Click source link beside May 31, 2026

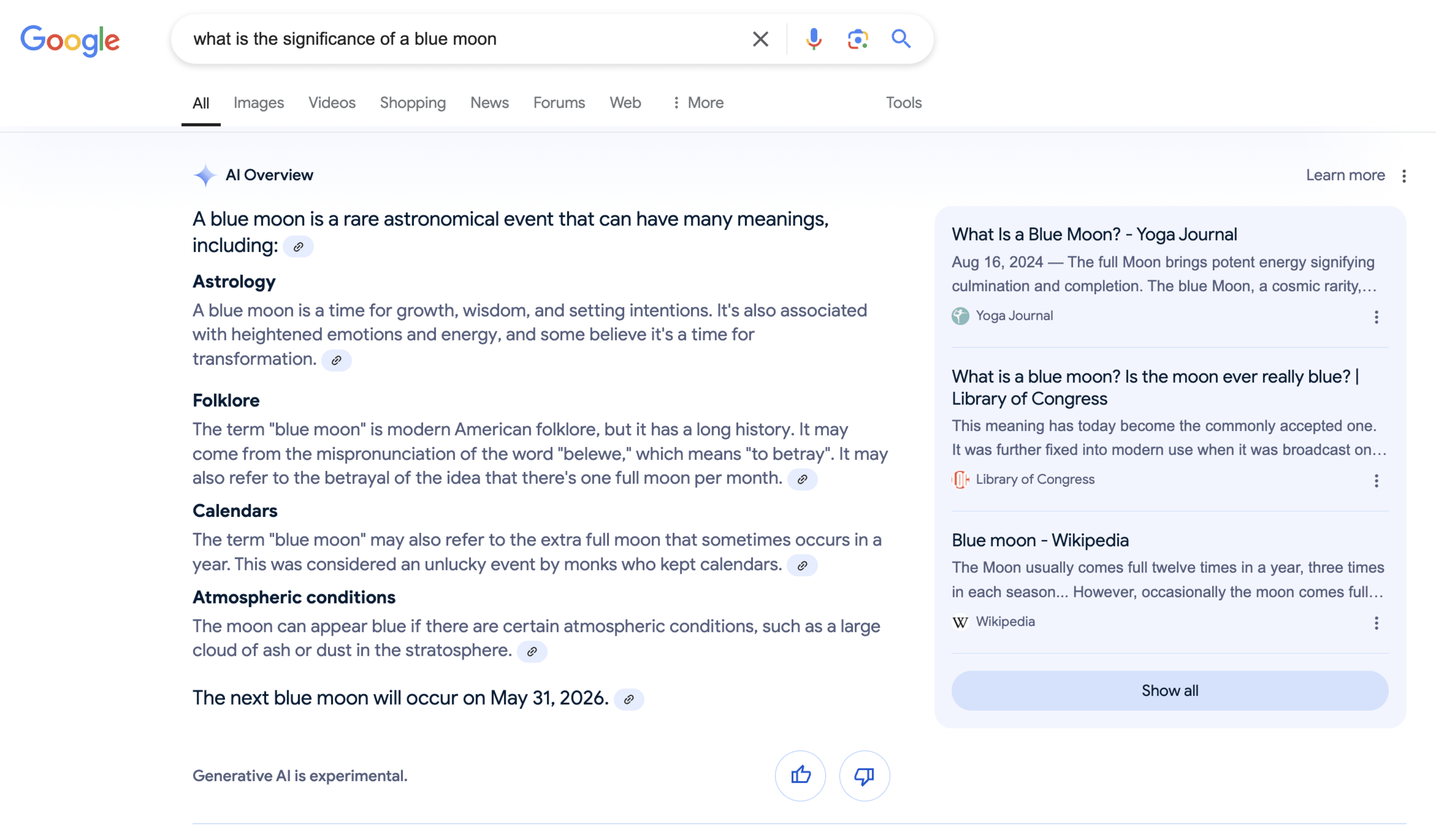point(628,699)
